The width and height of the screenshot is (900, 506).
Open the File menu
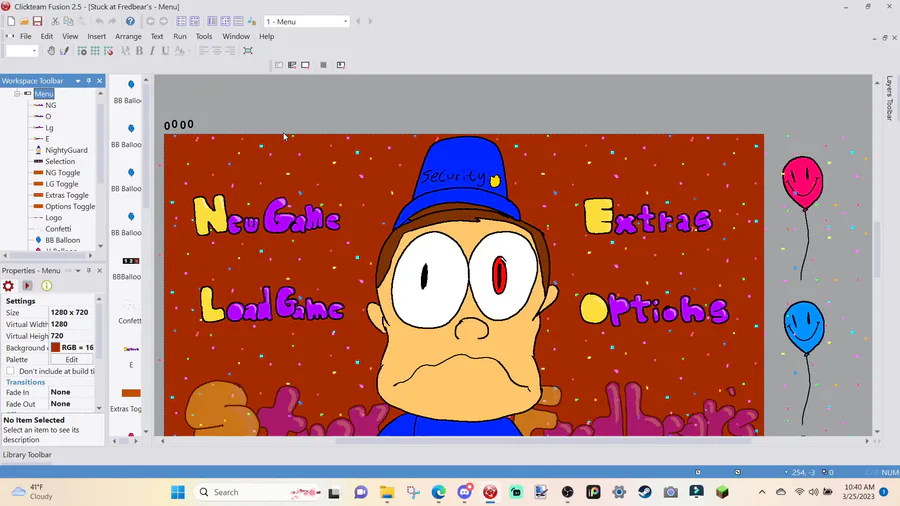pos(26,36)
